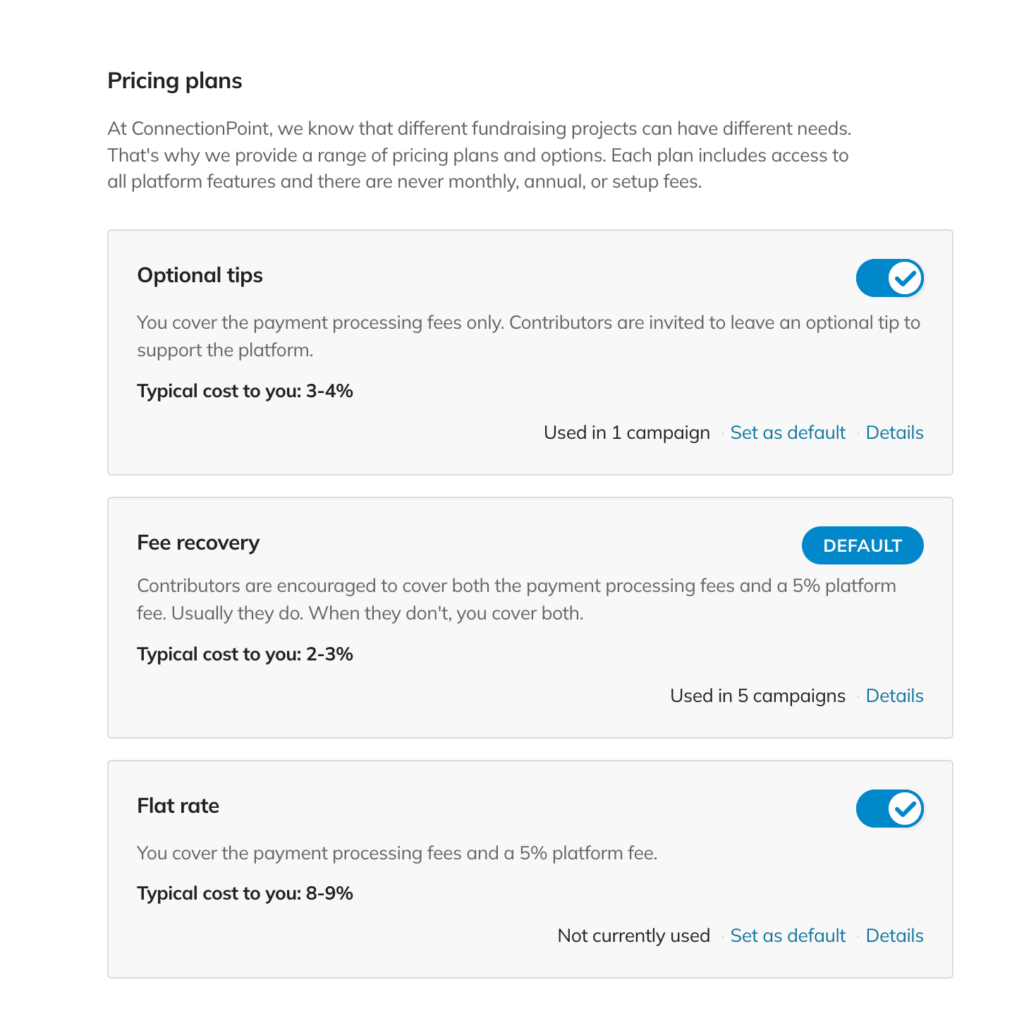Image resolution: width=1024 pixels, height=1016 pixels.
Task: Turn off the Flat rate toggle
Action: click(889, 809)
